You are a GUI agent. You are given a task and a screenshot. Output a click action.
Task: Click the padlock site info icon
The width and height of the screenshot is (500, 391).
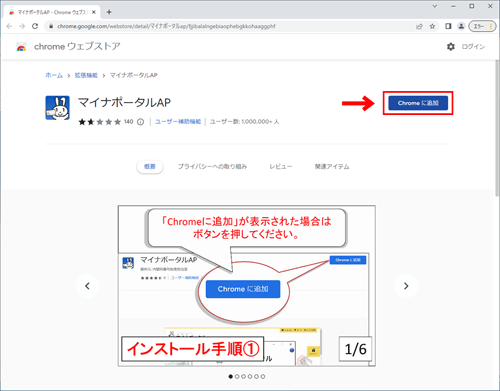click(51, 26)
